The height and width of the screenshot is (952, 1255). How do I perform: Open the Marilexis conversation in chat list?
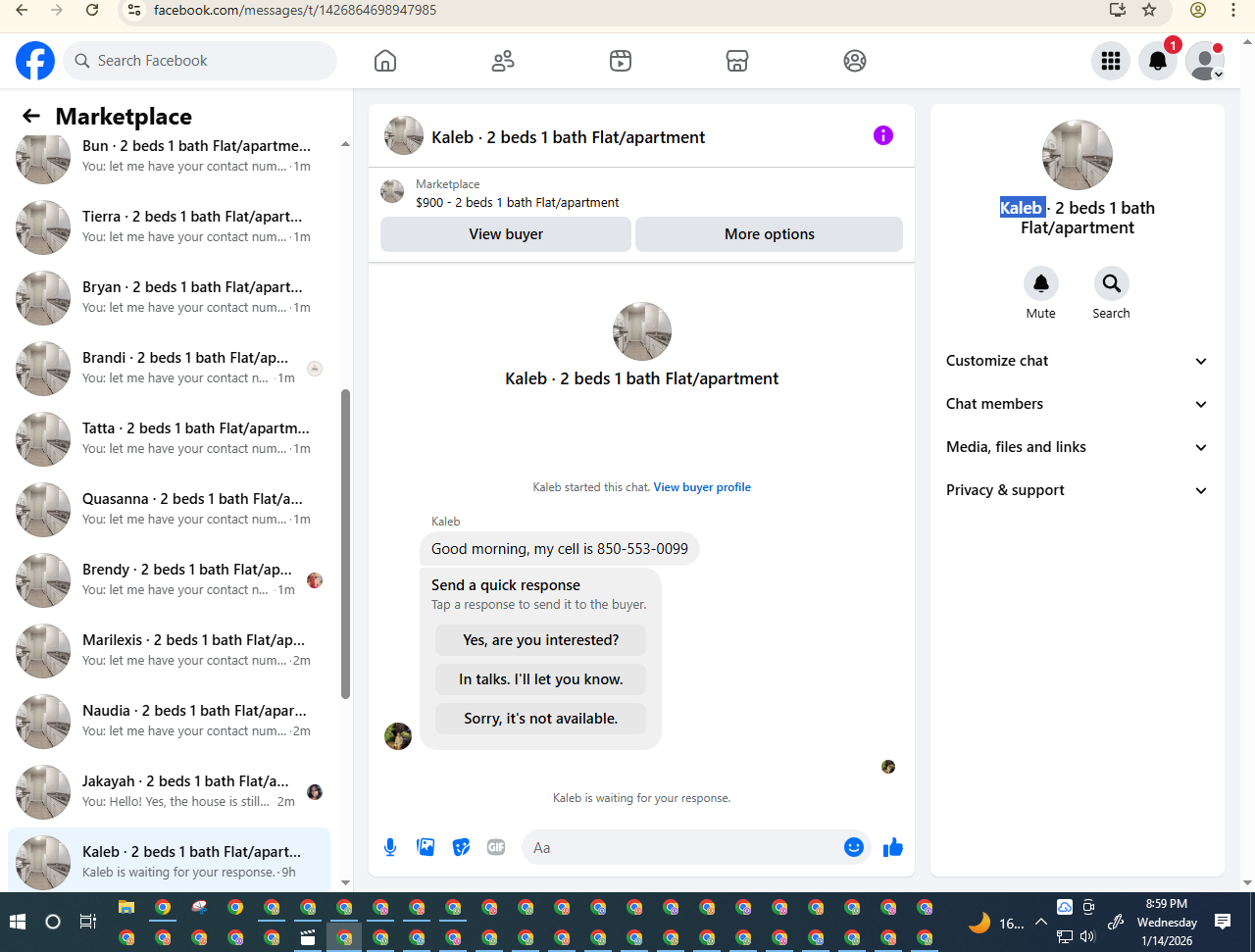[169, 650]
